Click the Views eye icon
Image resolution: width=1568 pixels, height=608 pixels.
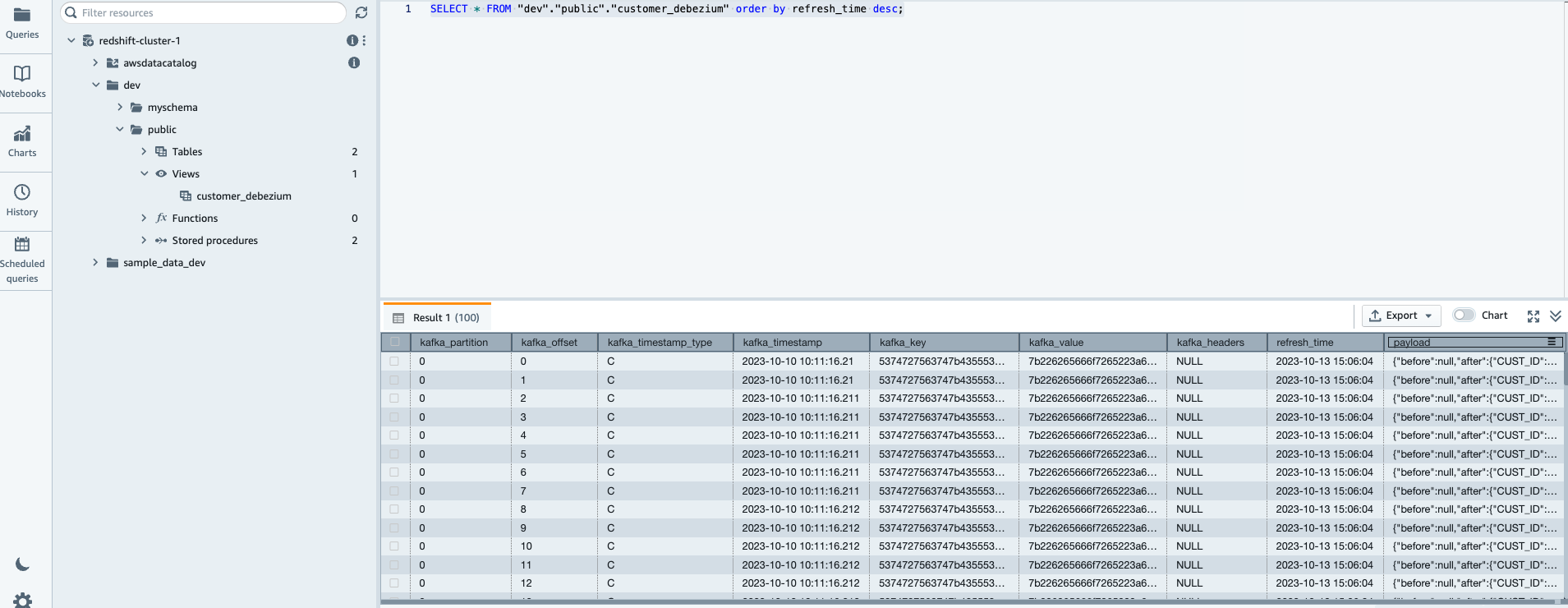161,173
